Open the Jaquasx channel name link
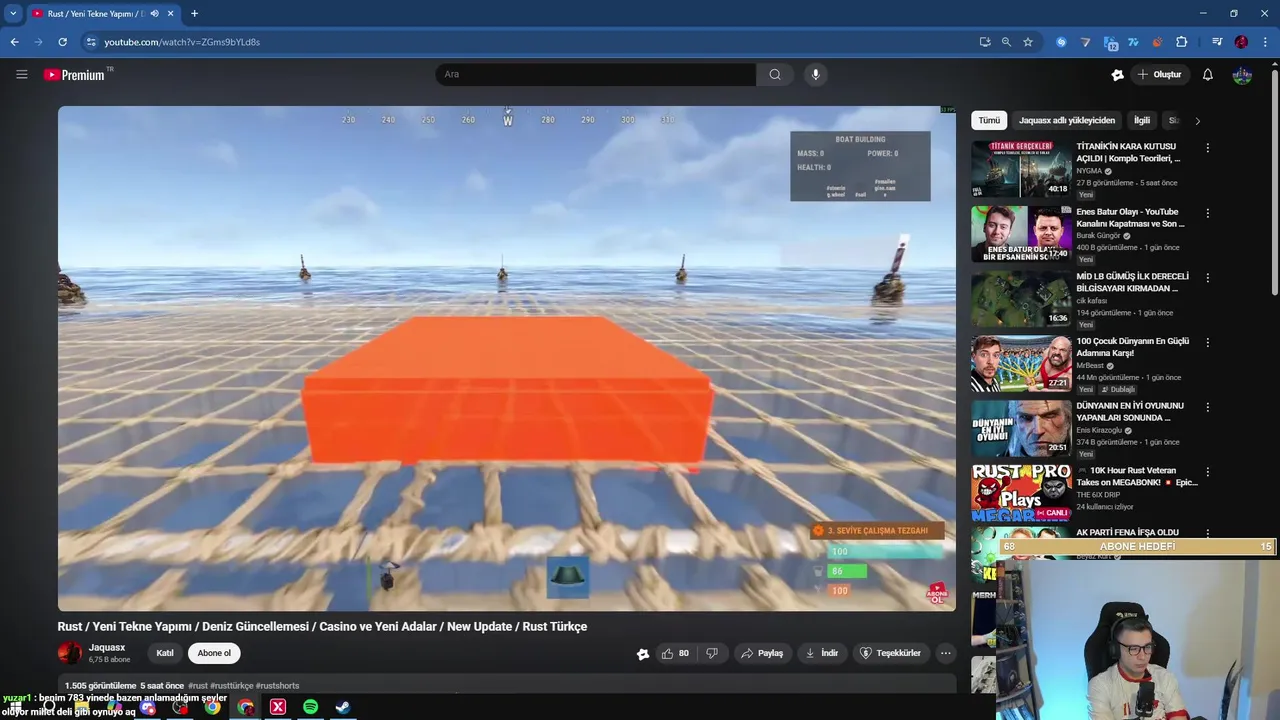 click(x=107, y=647)
